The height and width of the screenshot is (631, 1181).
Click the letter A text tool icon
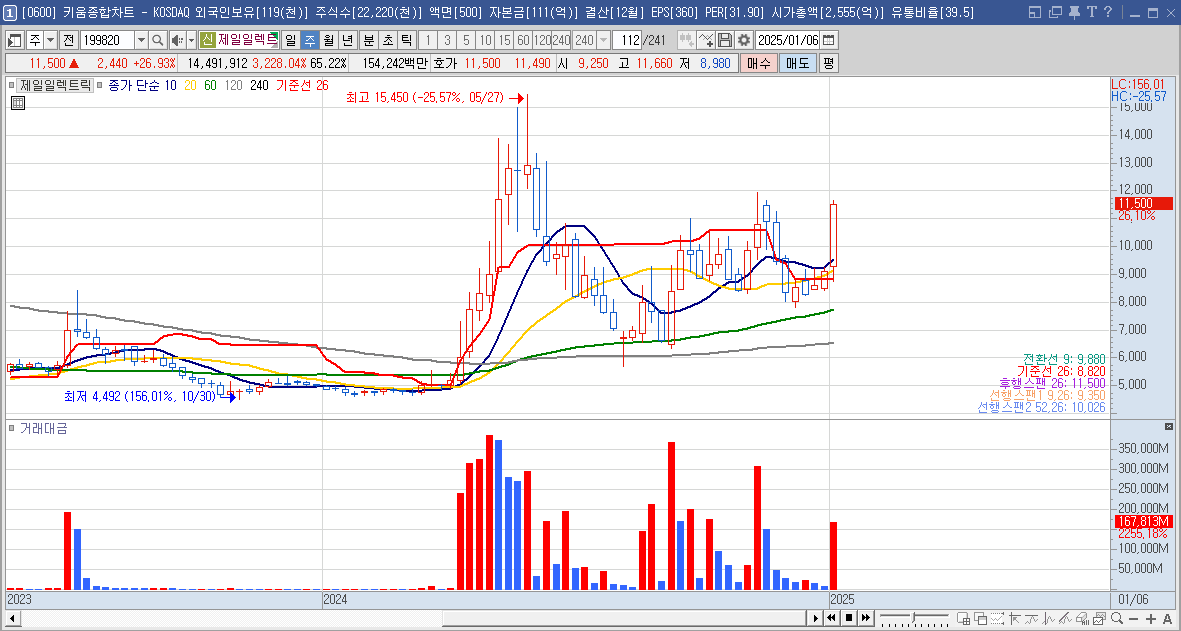[x=1167, y=619]
